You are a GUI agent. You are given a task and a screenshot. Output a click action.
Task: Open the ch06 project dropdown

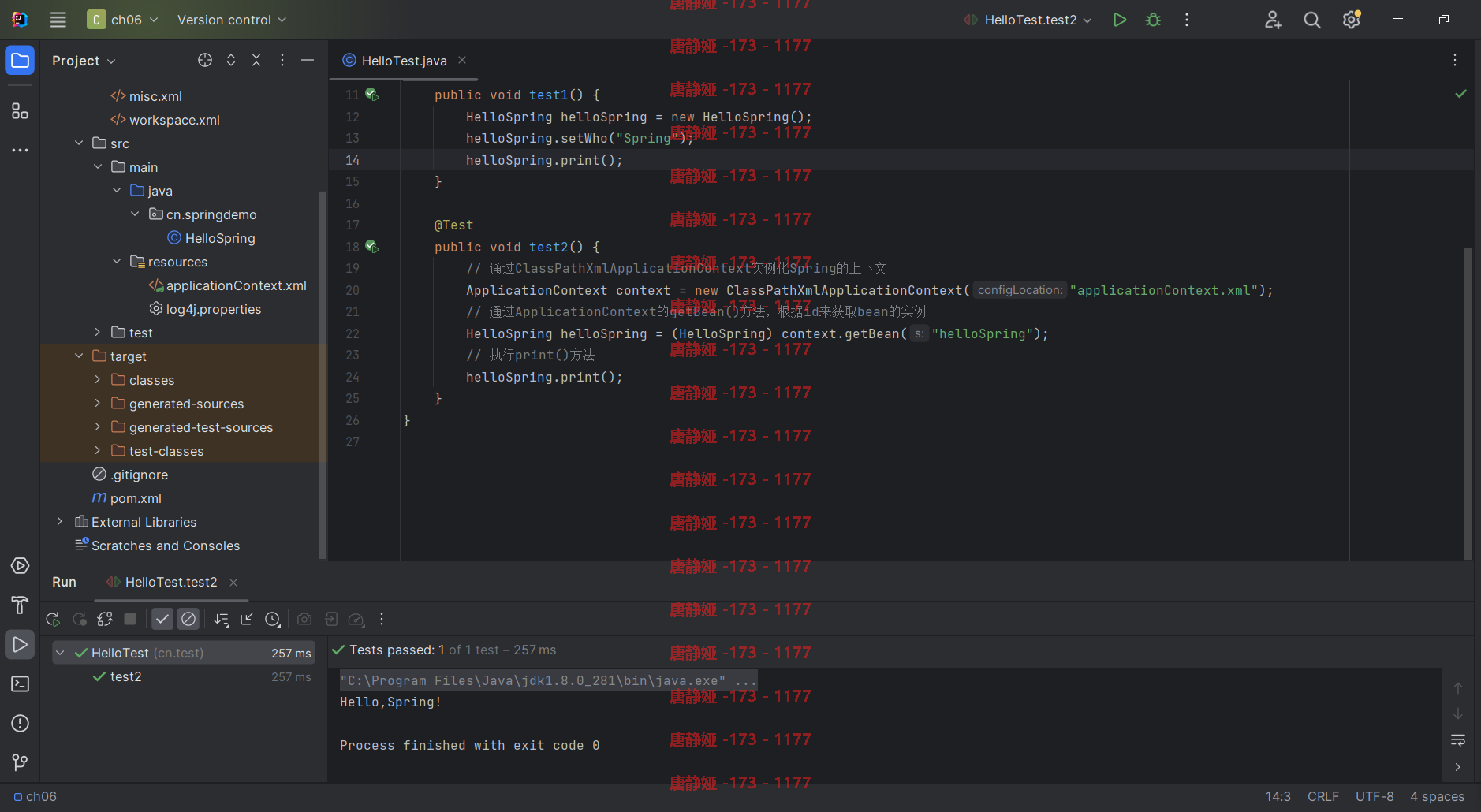pyautogui.click(x=122, y=20)
